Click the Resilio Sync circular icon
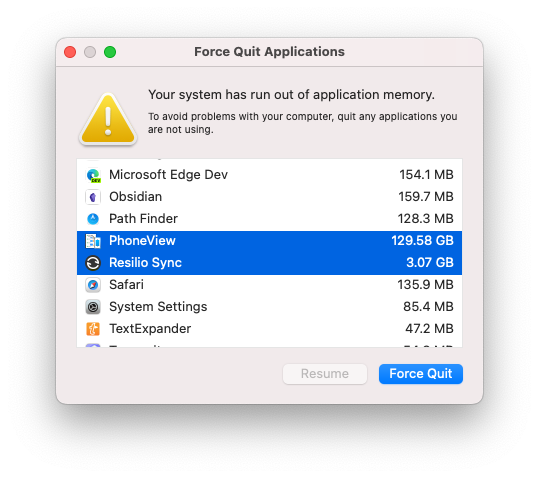This screenshot has width=539, height=478. 93,263
